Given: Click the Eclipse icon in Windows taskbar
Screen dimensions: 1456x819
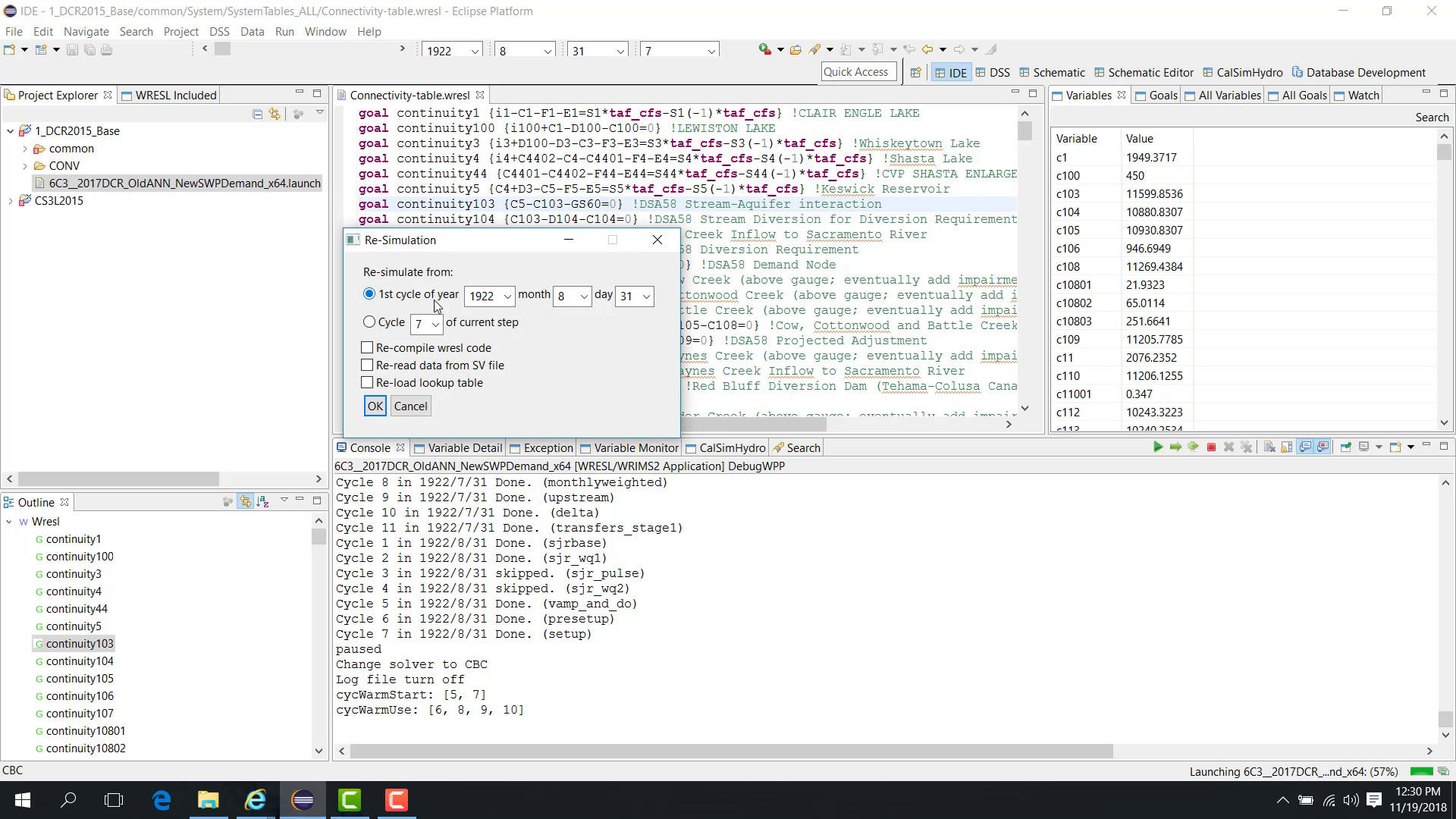Looking at the screenshot, I should tap(303, 800).
